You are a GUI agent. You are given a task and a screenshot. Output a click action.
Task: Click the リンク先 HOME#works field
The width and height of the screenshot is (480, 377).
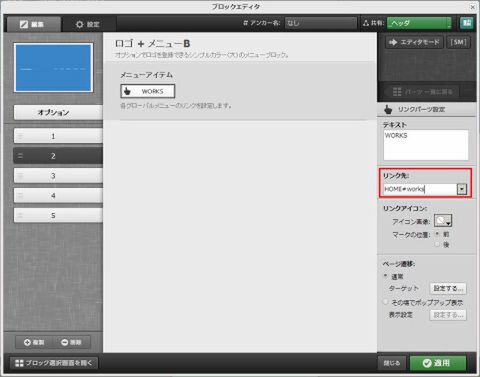coord(420,189)
